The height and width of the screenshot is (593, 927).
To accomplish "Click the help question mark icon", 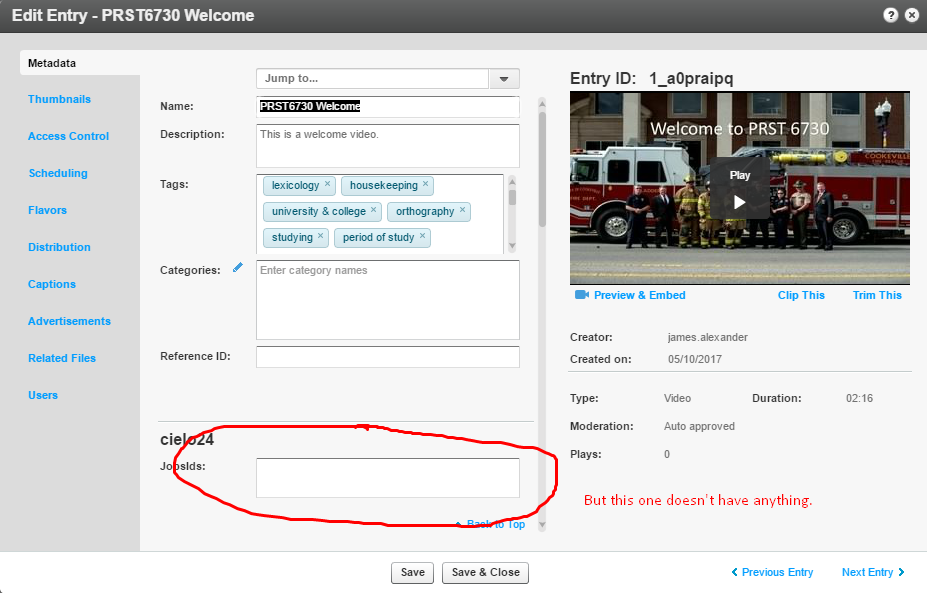I will click(x=890, y=16).
